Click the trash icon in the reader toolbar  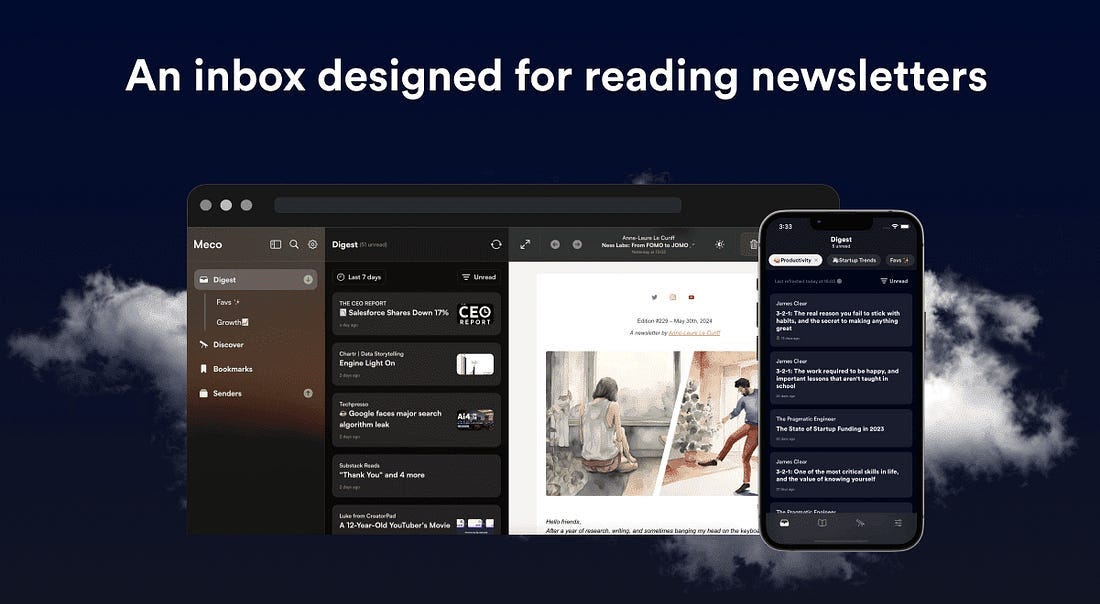pos(752,244)
